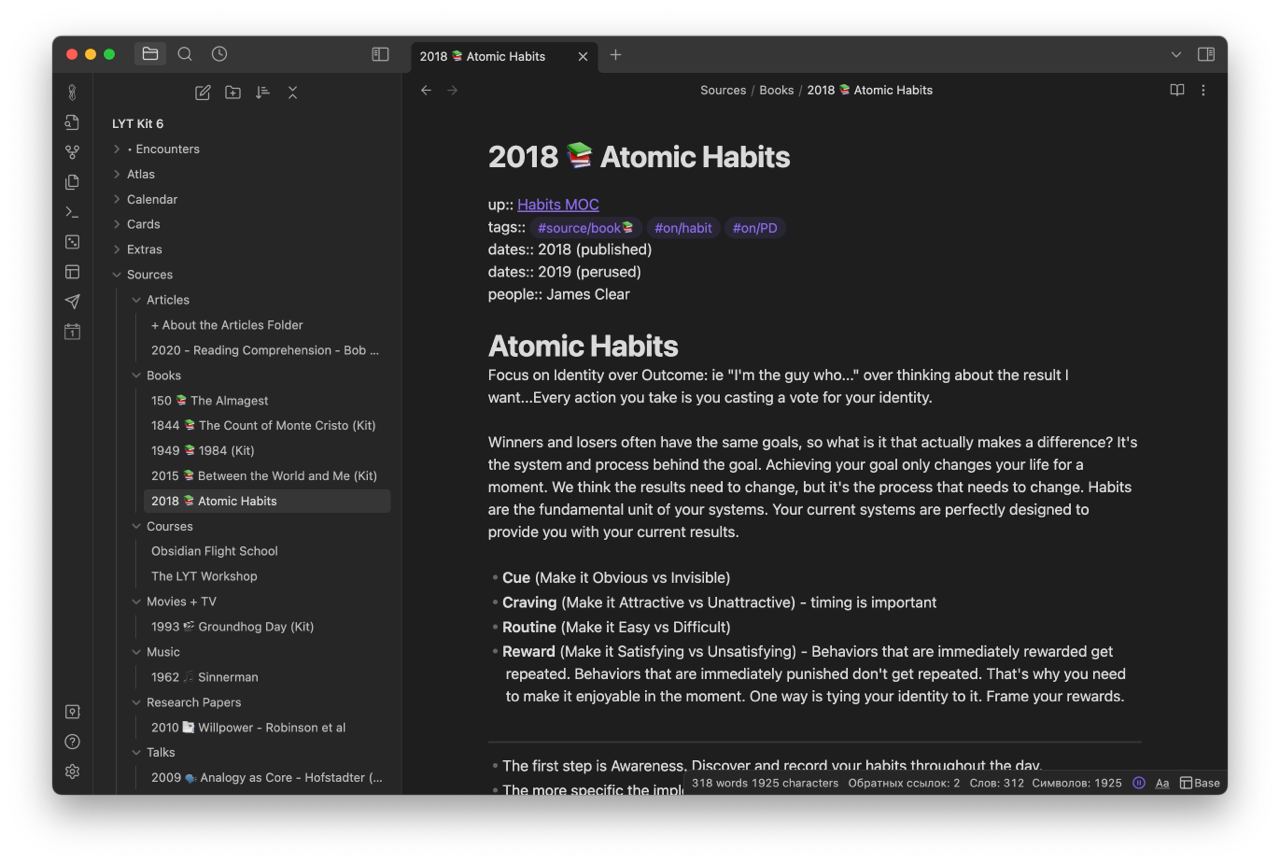Click Books in the breadcrumb path
This screenshot has height=864, width=1280.
pyautogui.click(x=776, y=90)
